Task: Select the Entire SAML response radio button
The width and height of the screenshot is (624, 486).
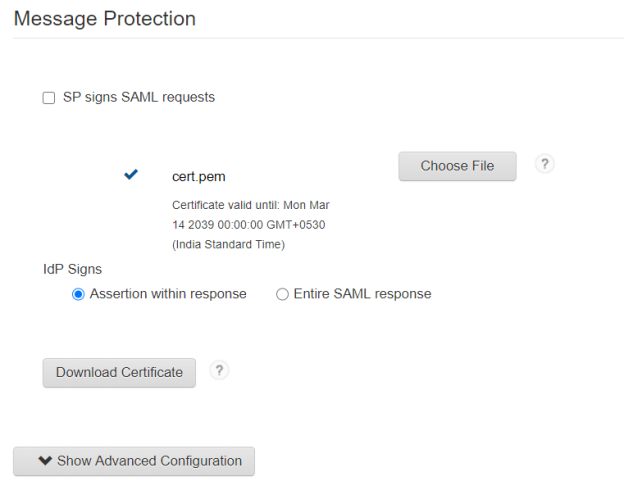Action: (282, 295)
